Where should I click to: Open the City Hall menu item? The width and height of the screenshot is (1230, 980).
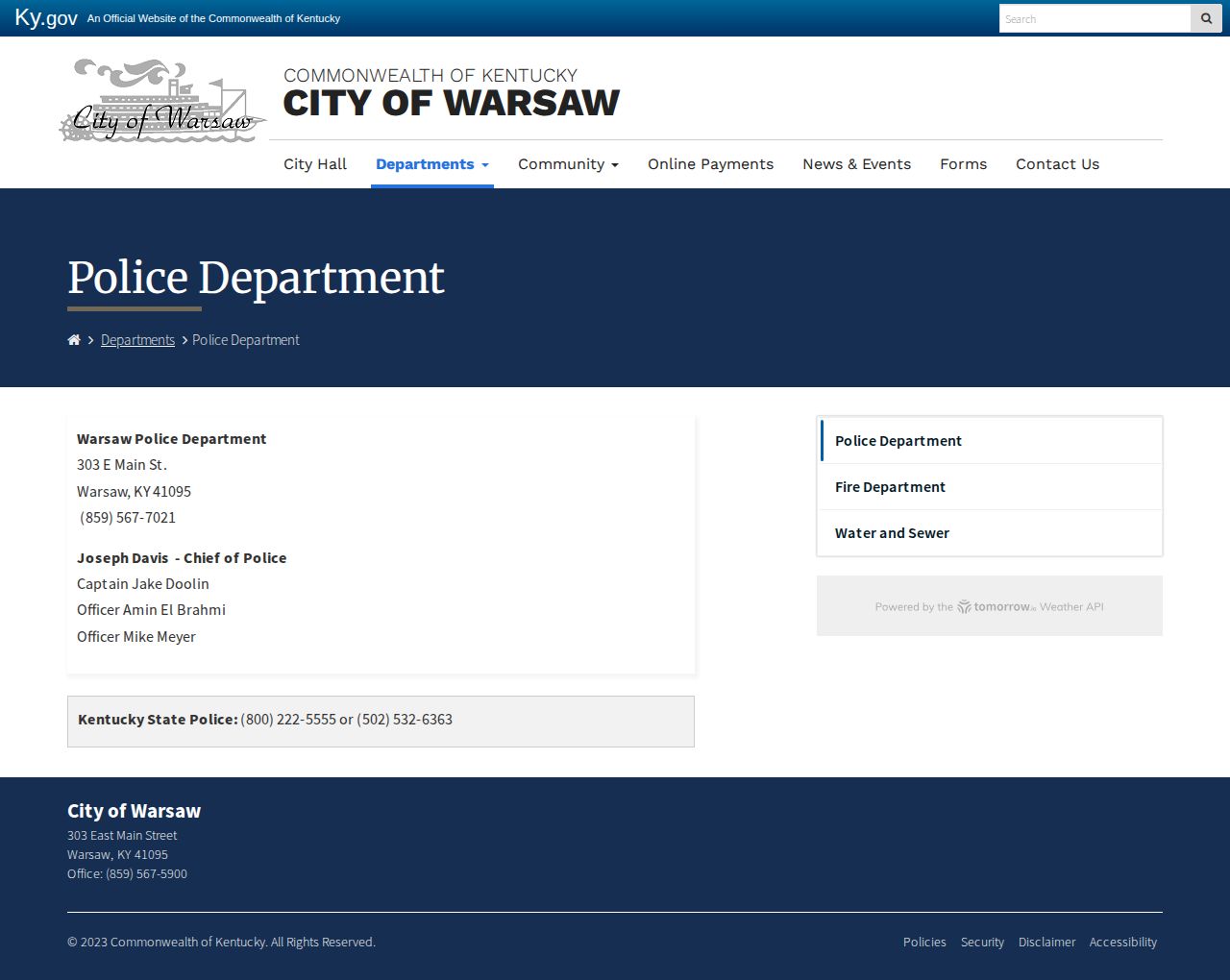[x=315, y=164]
